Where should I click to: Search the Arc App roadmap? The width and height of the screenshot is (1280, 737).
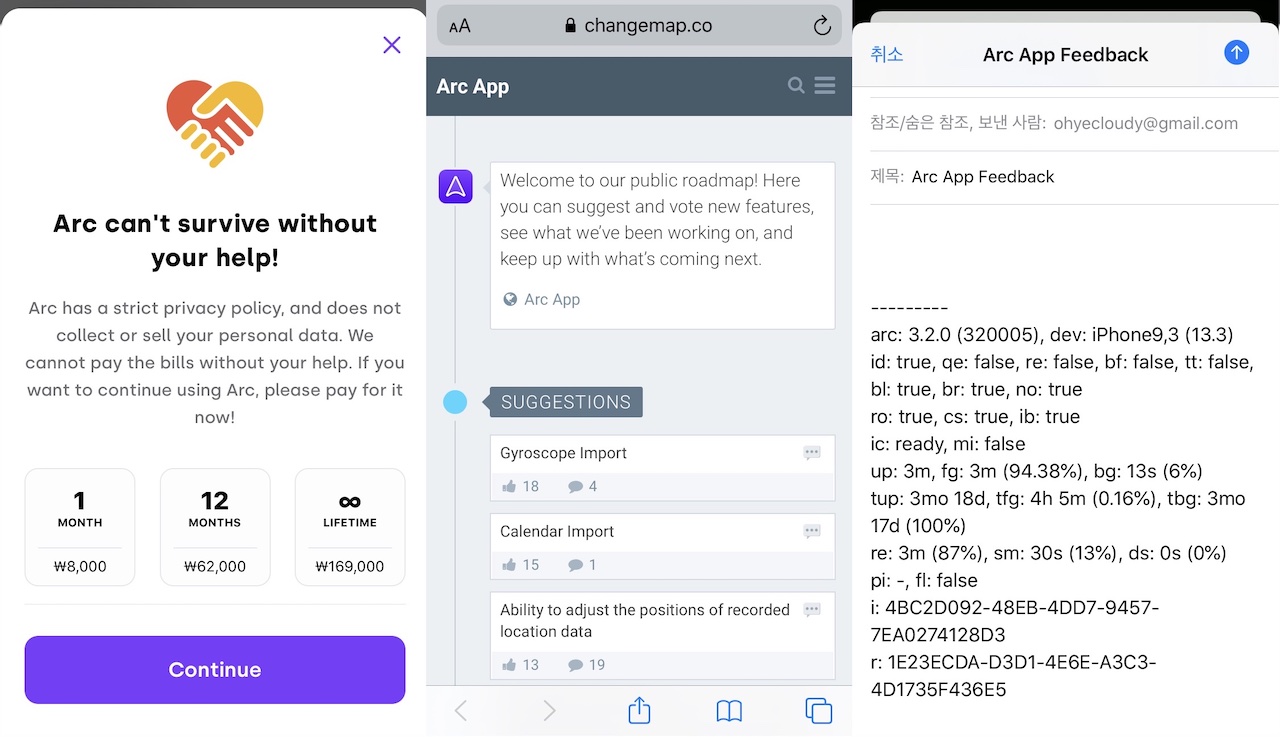pos(796,86)
